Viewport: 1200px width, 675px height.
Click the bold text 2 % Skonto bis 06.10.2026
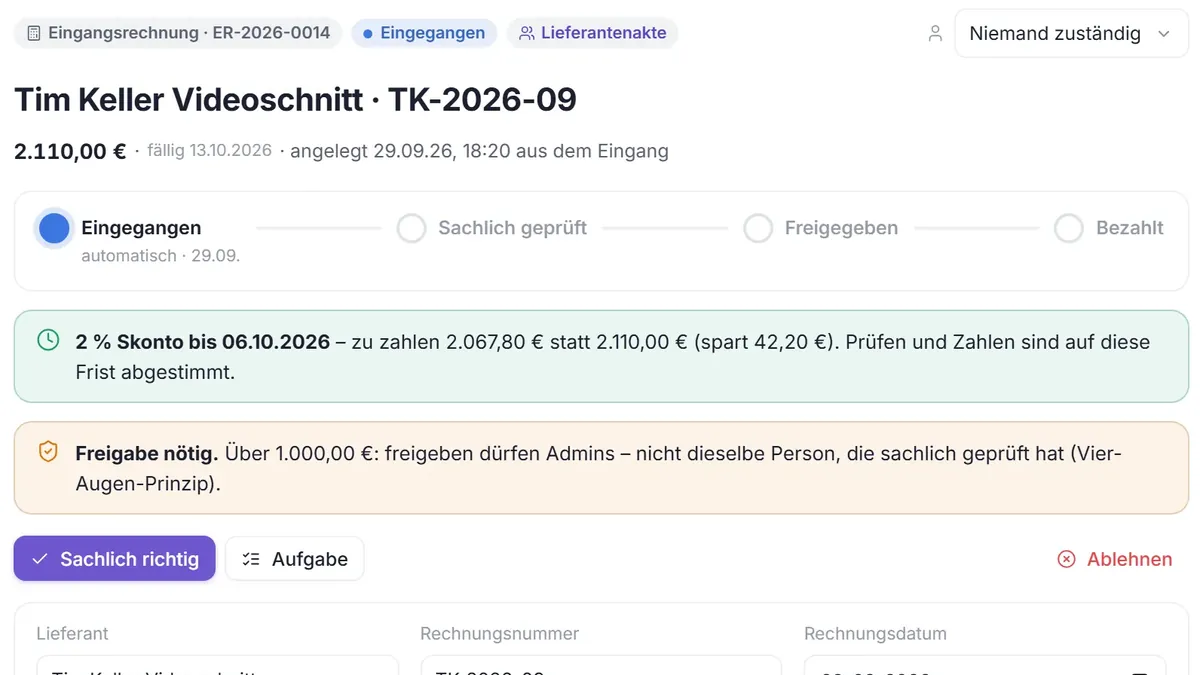(203, 342)
